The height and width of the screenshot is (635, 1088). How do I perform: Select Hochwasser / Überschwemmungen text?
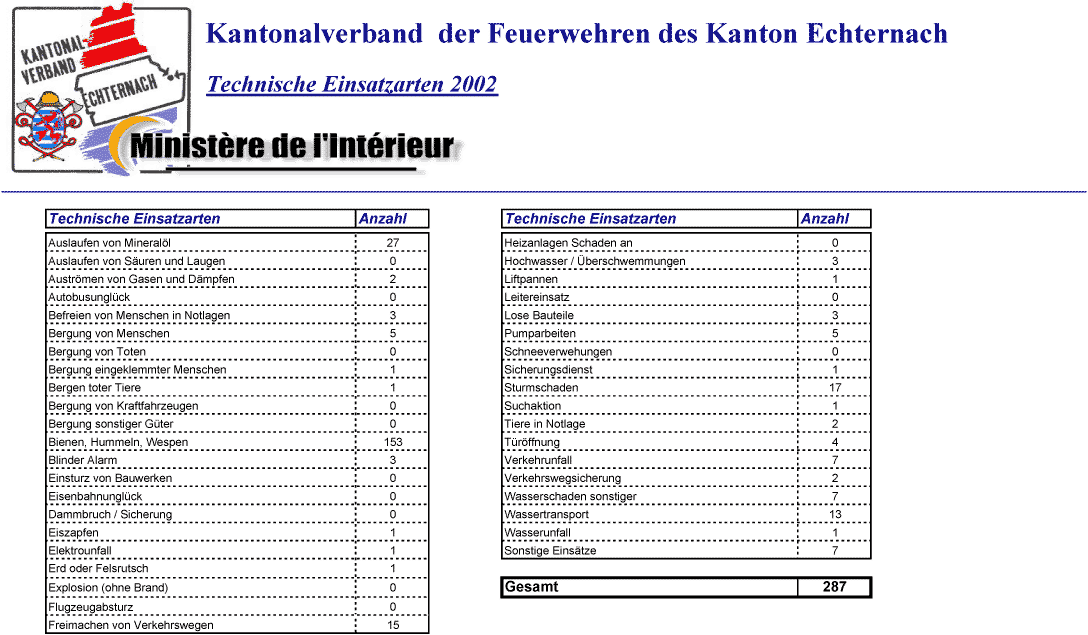pos(595,261)
